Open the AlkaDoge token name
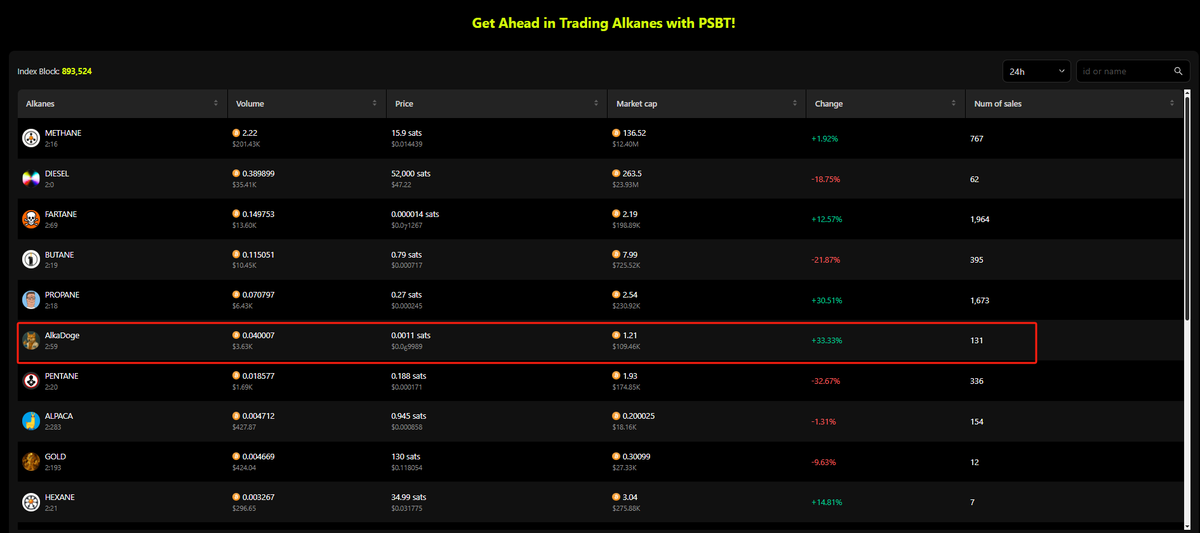The image size is (1200, 533). (62, 335)
